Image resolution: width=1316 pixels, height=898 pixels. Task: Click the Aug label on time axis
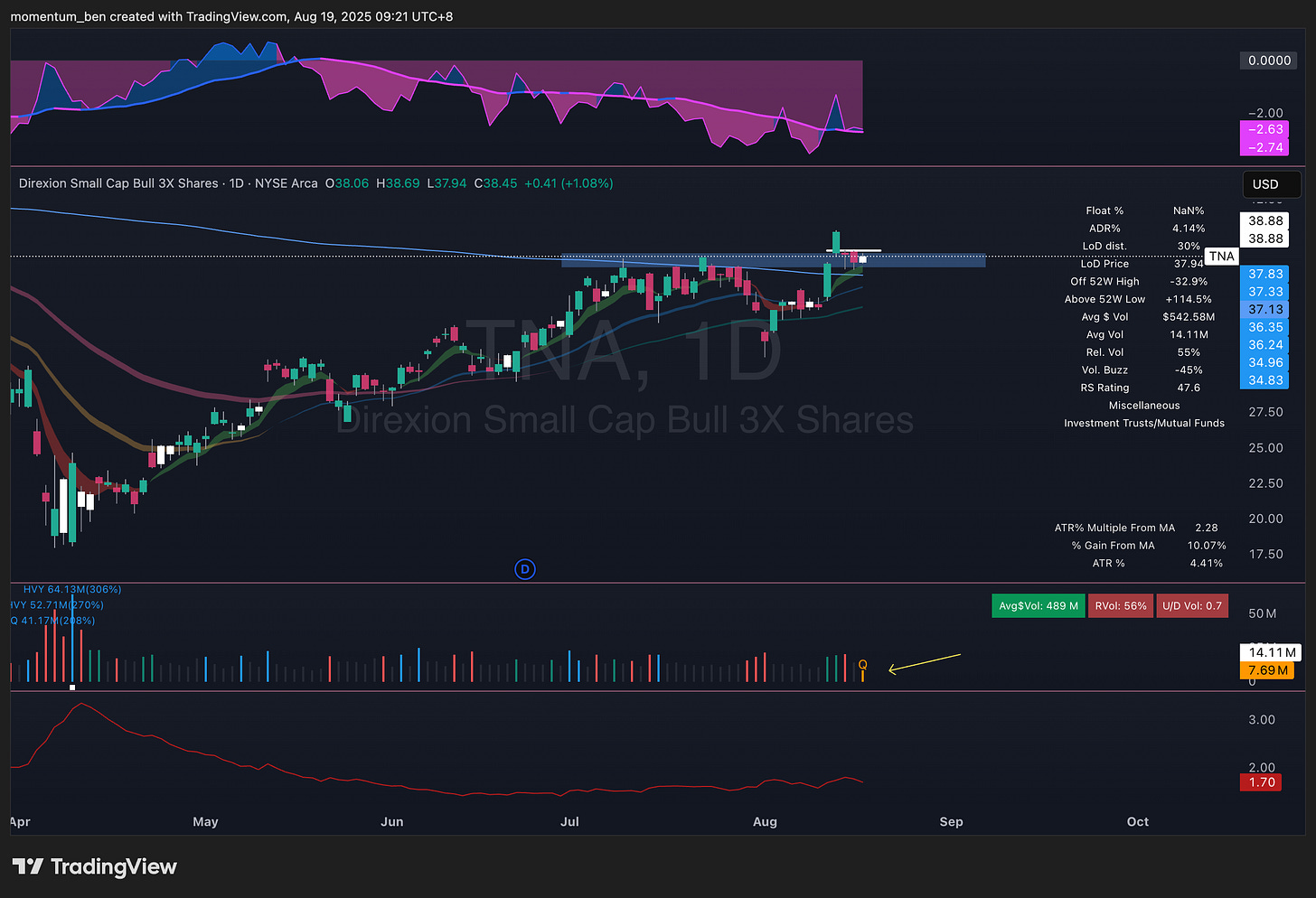tap(765, 822)
